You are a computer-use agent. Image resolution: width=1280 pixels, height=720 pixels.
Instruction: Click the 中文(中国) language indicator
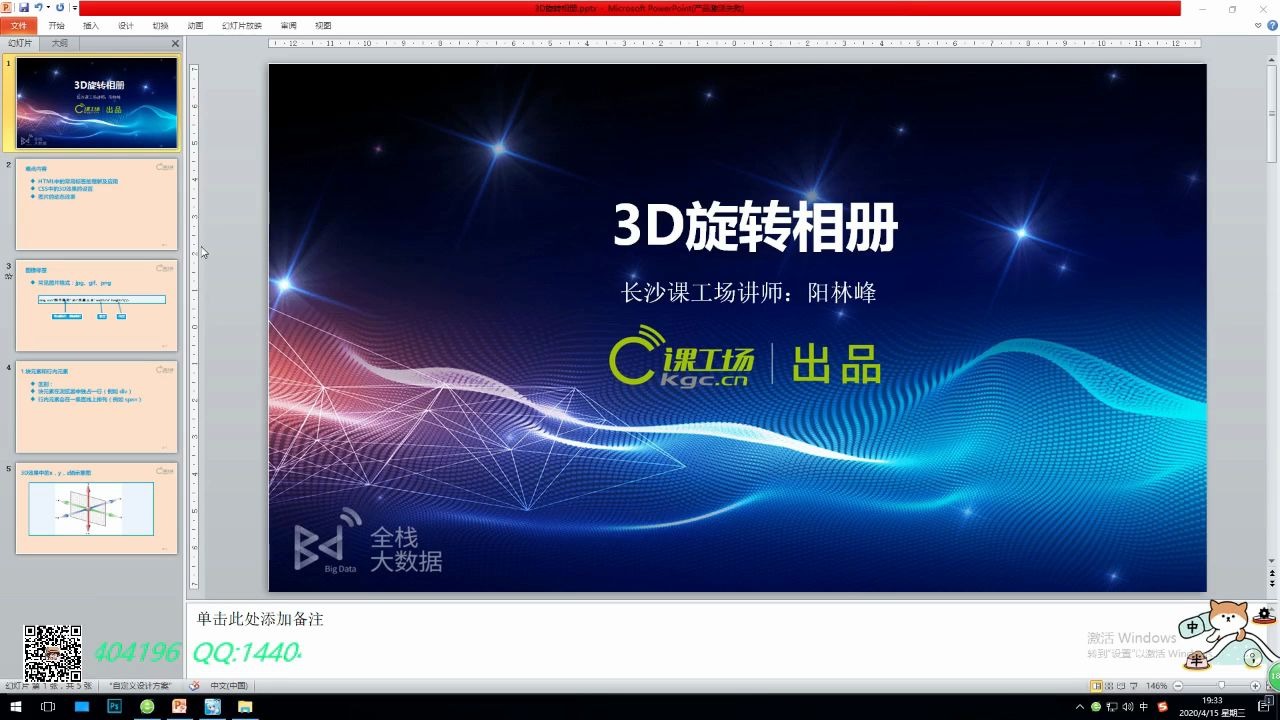click(229, 686)
